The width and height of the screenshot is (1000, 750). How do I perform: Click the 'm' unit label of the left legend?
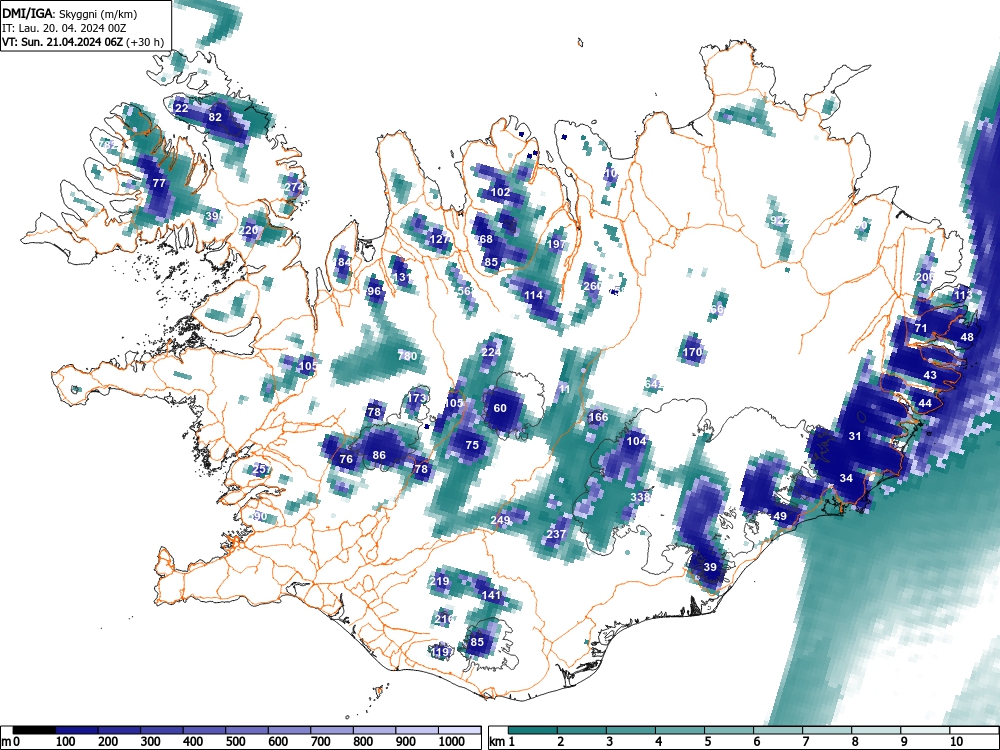pyautogui.click(x=7, y=742)
